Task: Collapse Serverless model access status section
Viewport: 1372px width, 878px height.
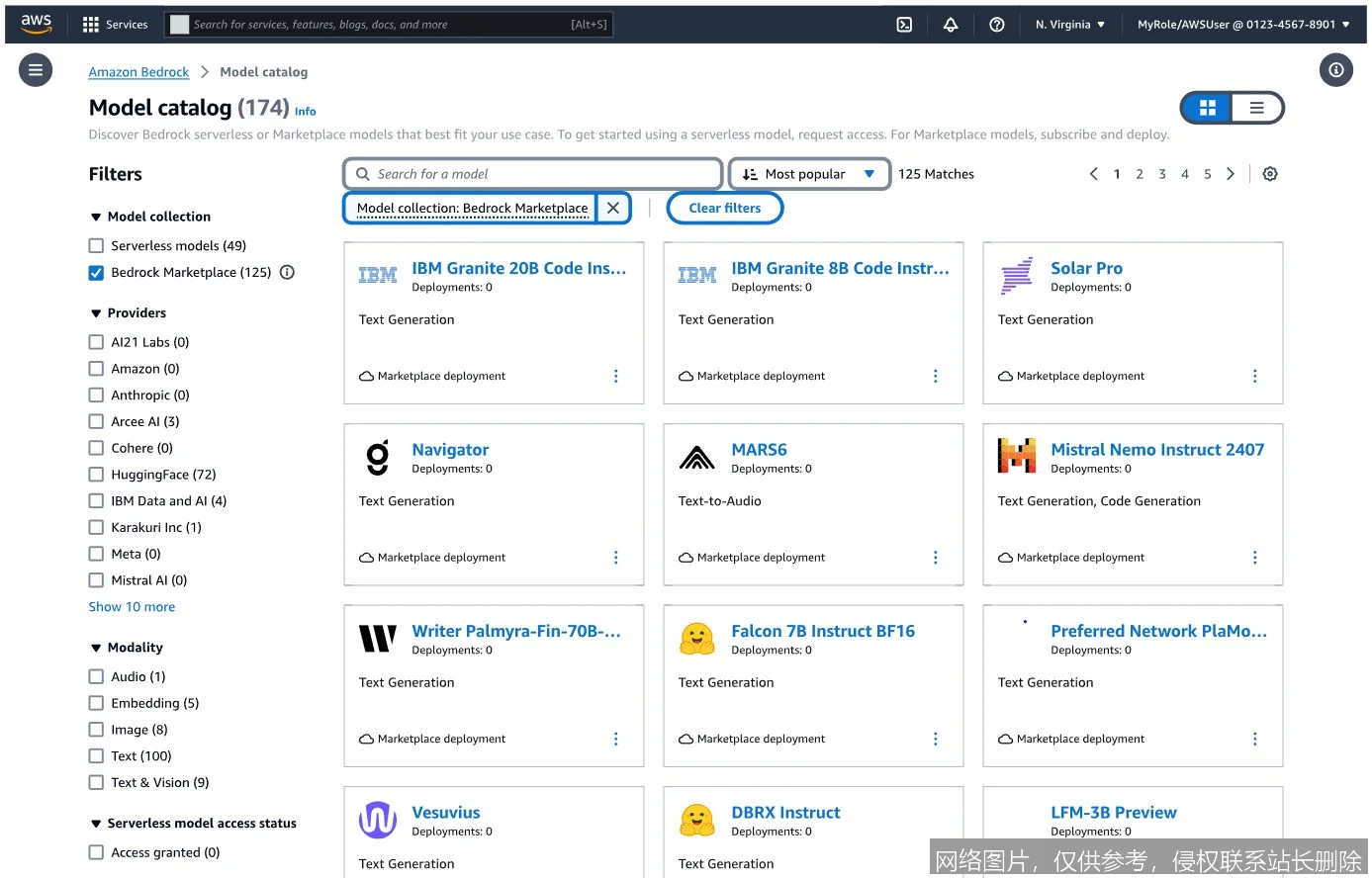Action: [x=96, y=824]
